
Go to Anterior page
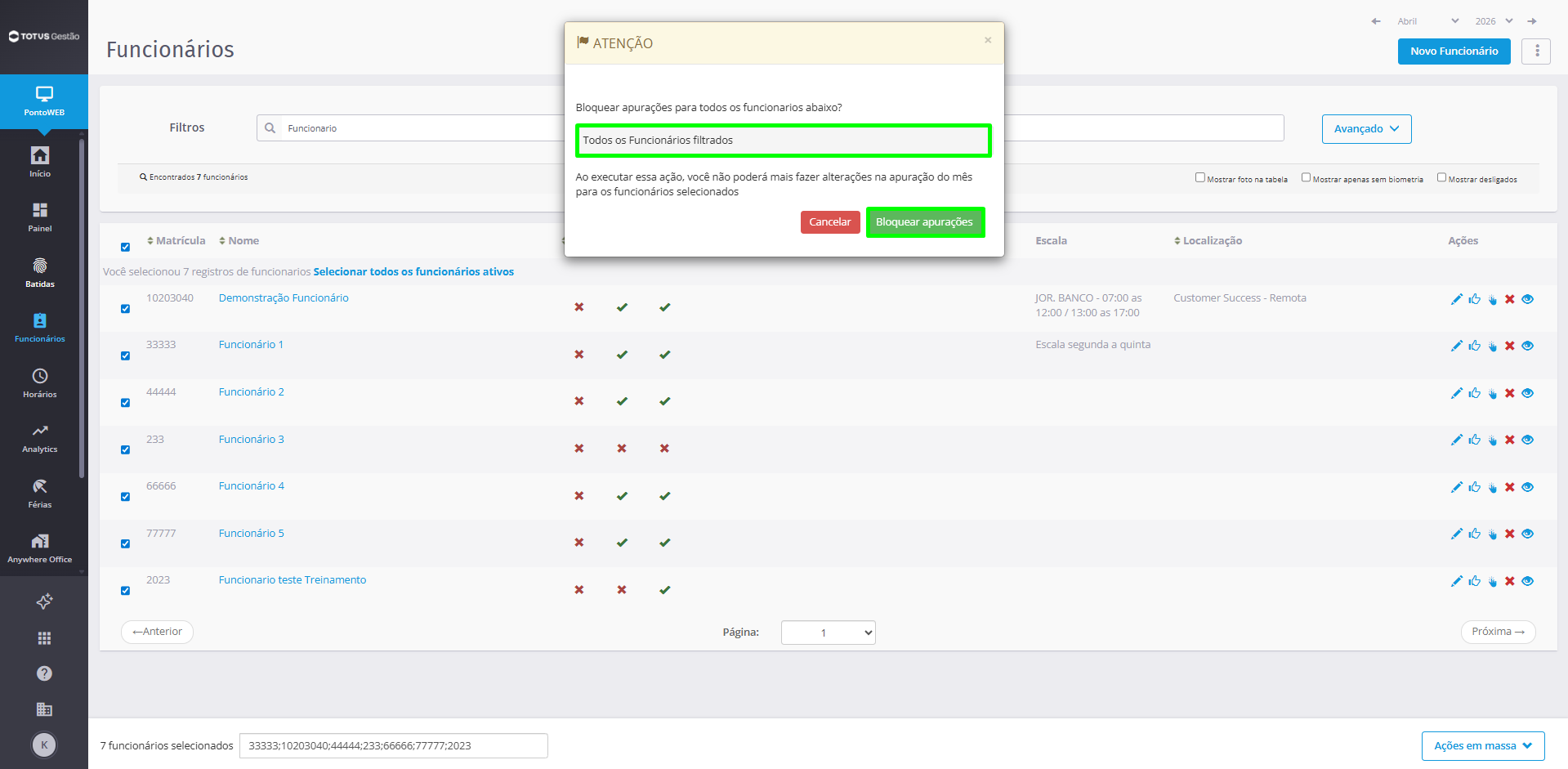tap(157, 632)
